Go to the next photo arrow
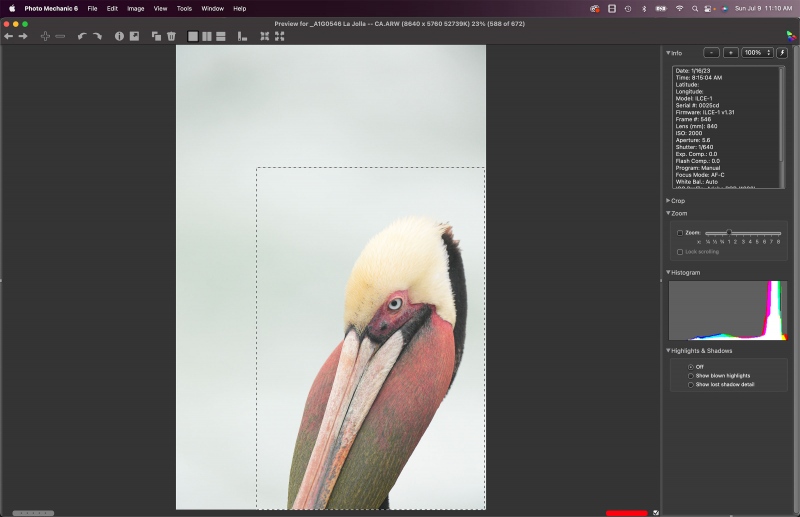The height and width of the screenshot is (517, 800). [x=23, y=36]
